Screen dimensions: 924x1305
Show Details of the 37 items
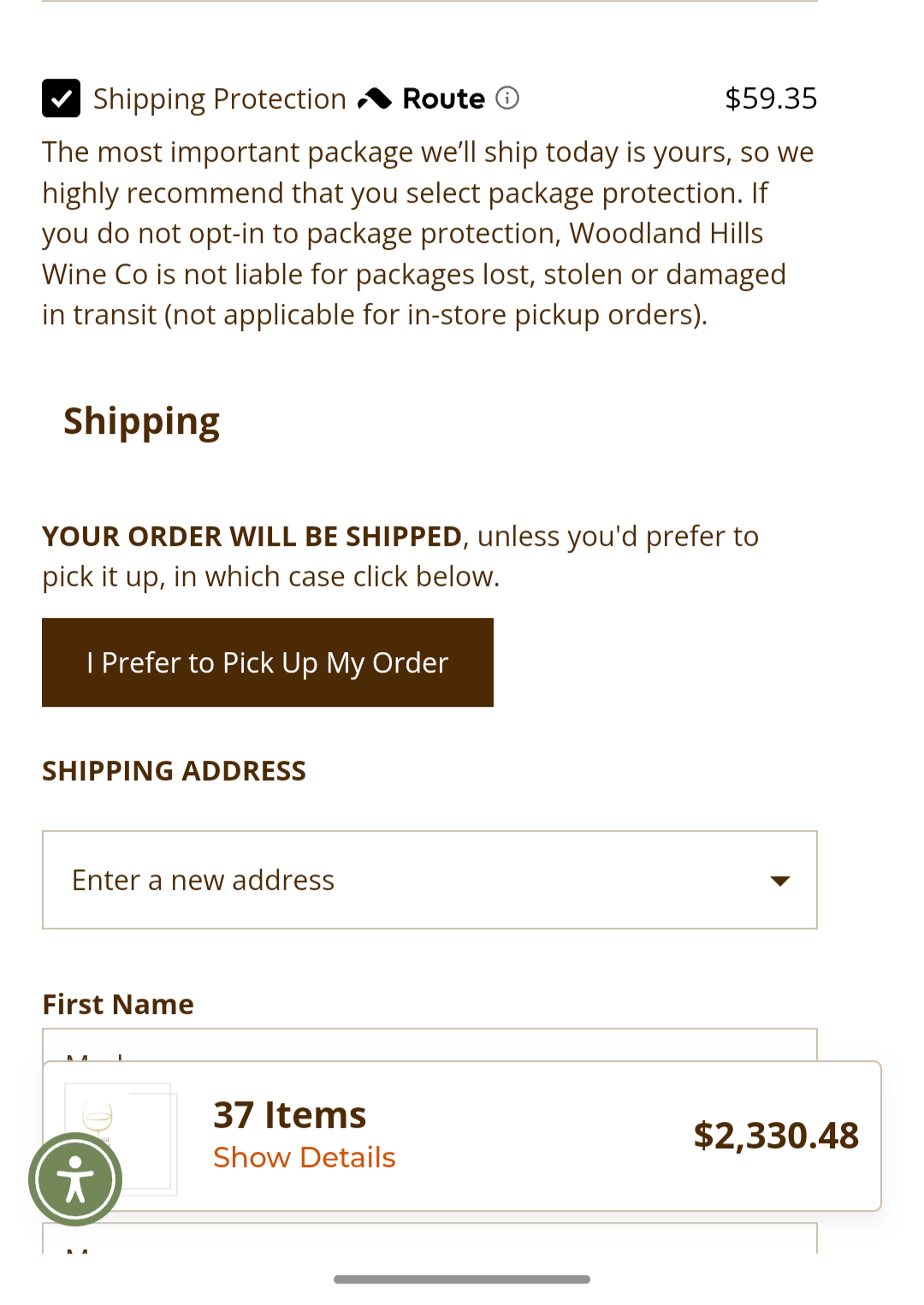(305, 1157)
